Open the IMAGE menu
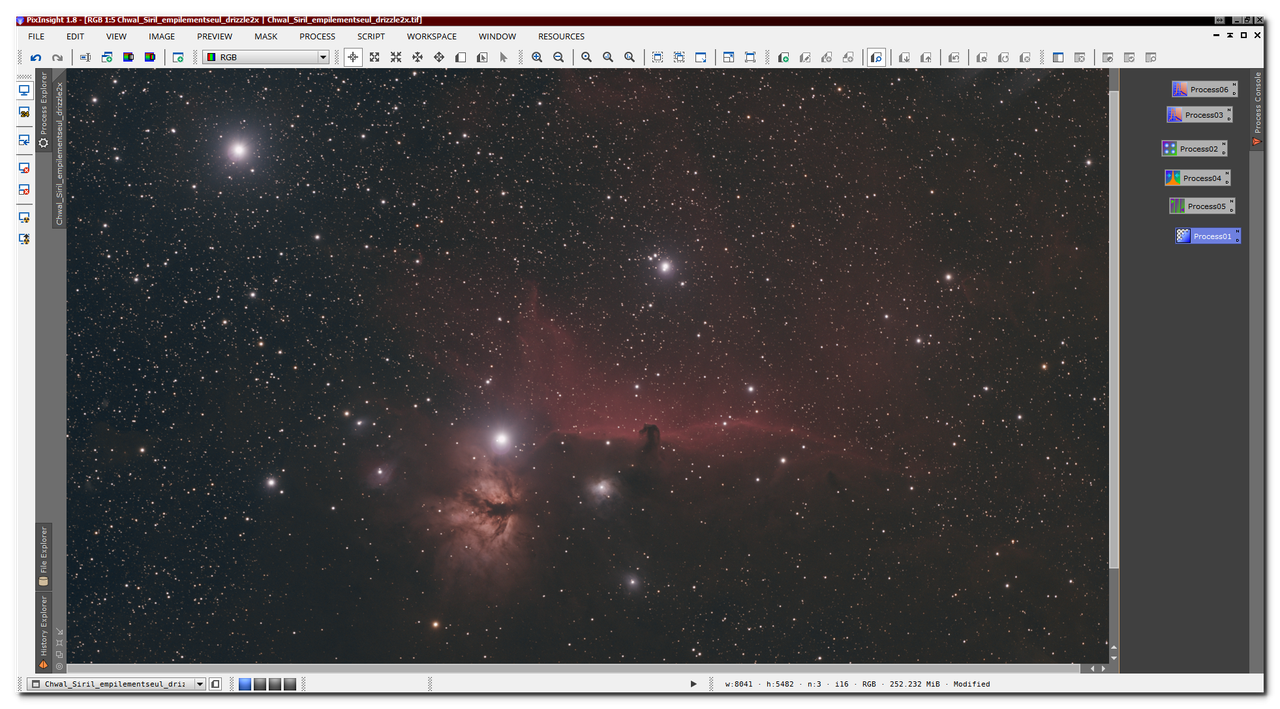1280x709 pixels. [161, 36]
